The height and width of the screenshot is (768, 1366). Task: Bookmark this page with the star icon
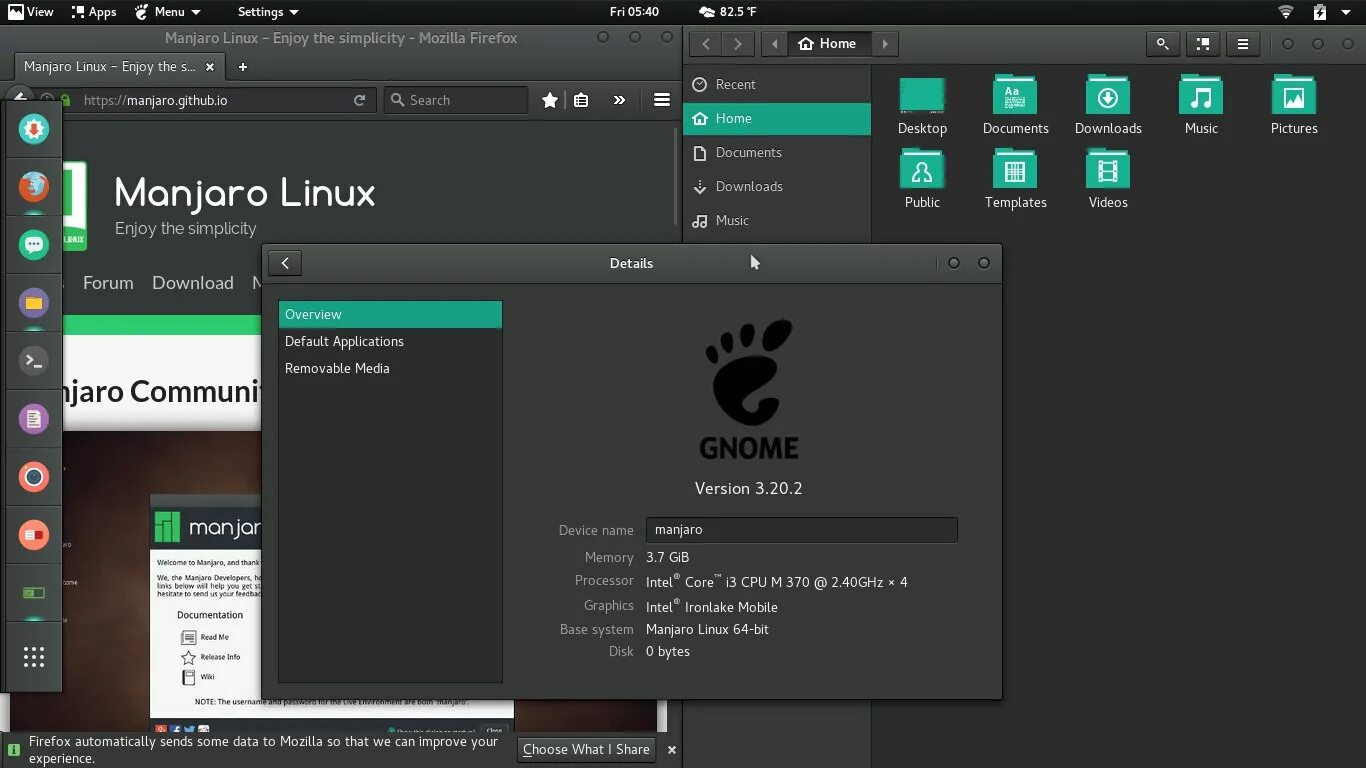coord(550,100)
